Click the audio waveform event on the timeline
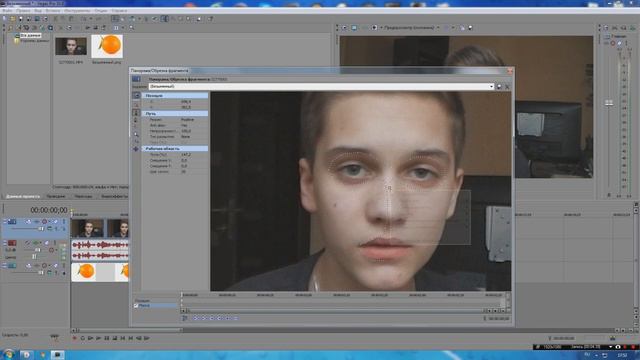 pos(100,250)
